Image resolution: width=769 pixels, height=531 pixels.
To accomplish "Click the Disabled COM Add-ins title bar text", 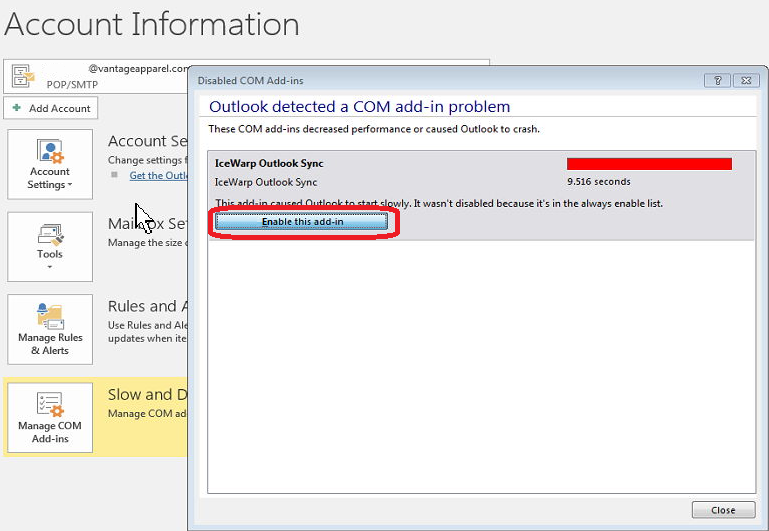I will [250, 80].
